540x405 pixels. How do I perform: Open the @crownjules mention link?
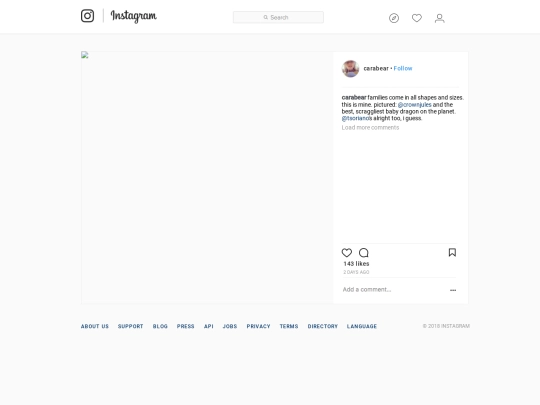click(x=414, y=105)
